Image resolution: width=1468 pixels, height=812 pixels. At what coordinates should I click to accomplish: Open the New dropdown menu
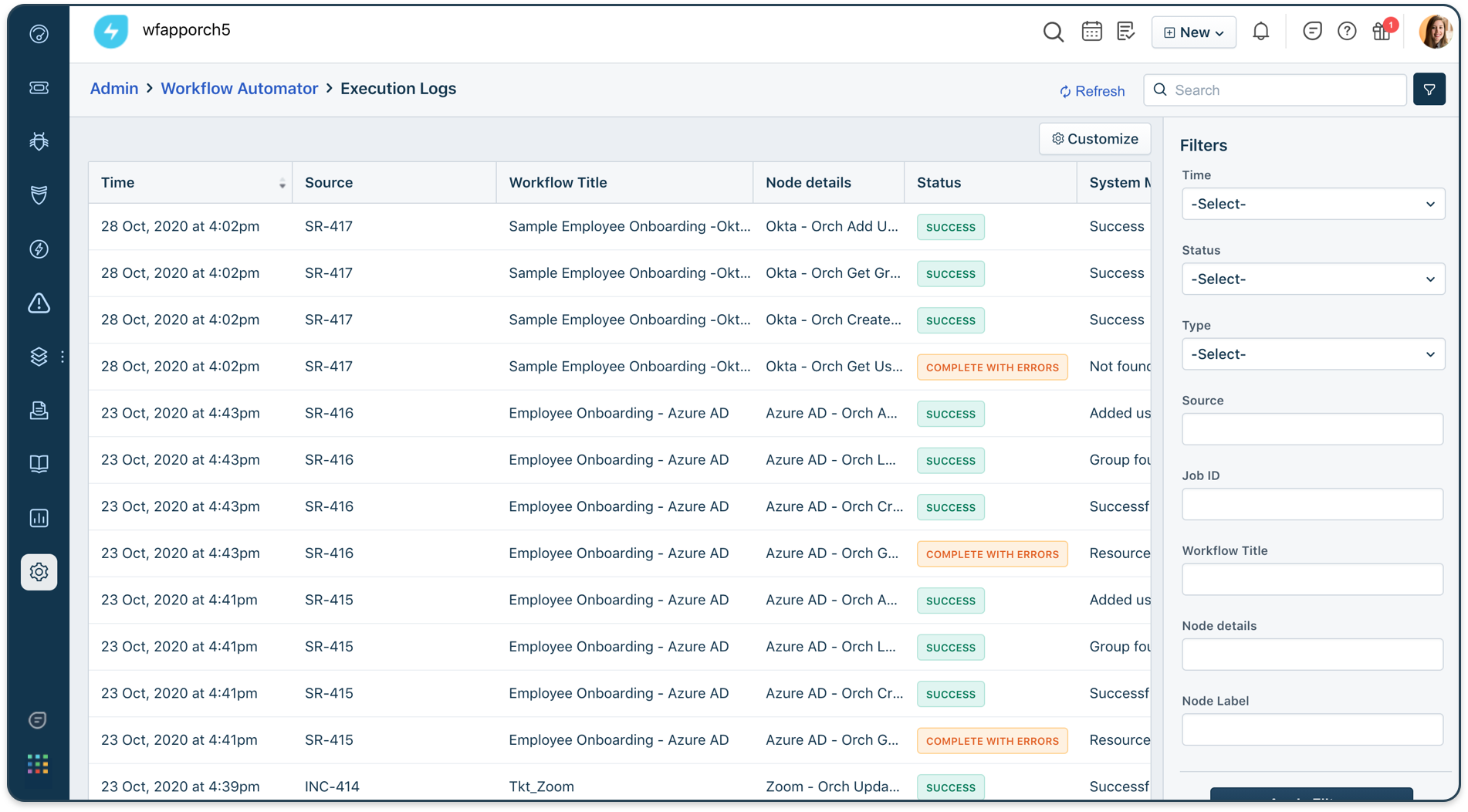[x=1193, y=32]
